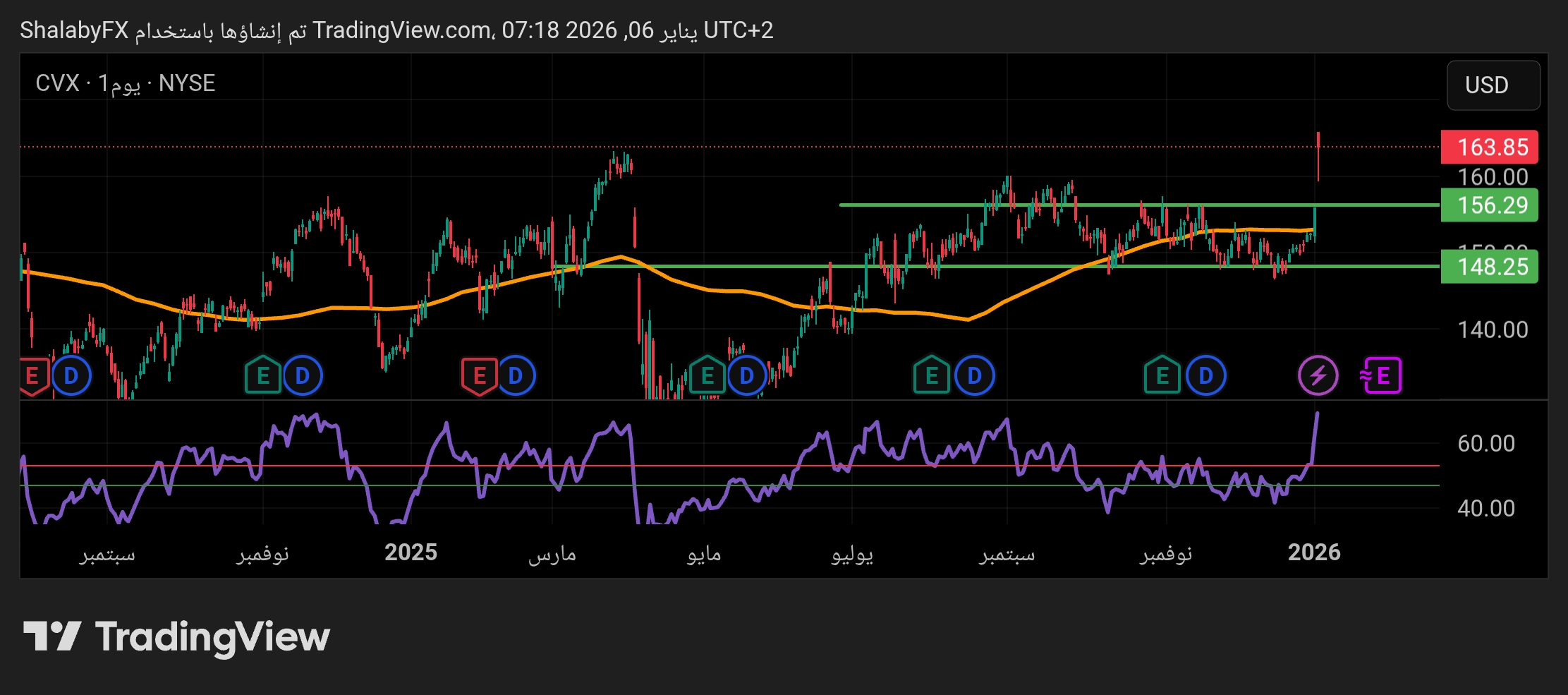The image size is (1568, 695).
Task: Open the USD currency selector
Action: (x=1493, y=85)
